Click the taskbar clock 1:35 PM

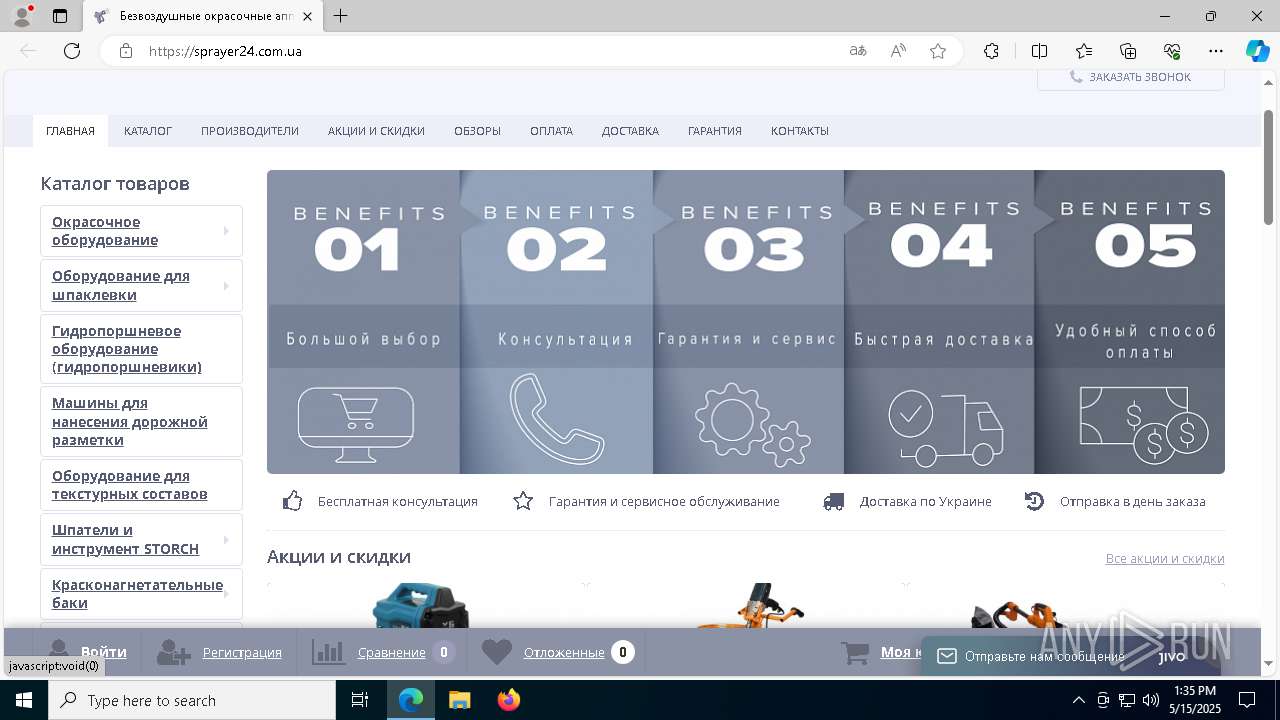(1195, 691)
